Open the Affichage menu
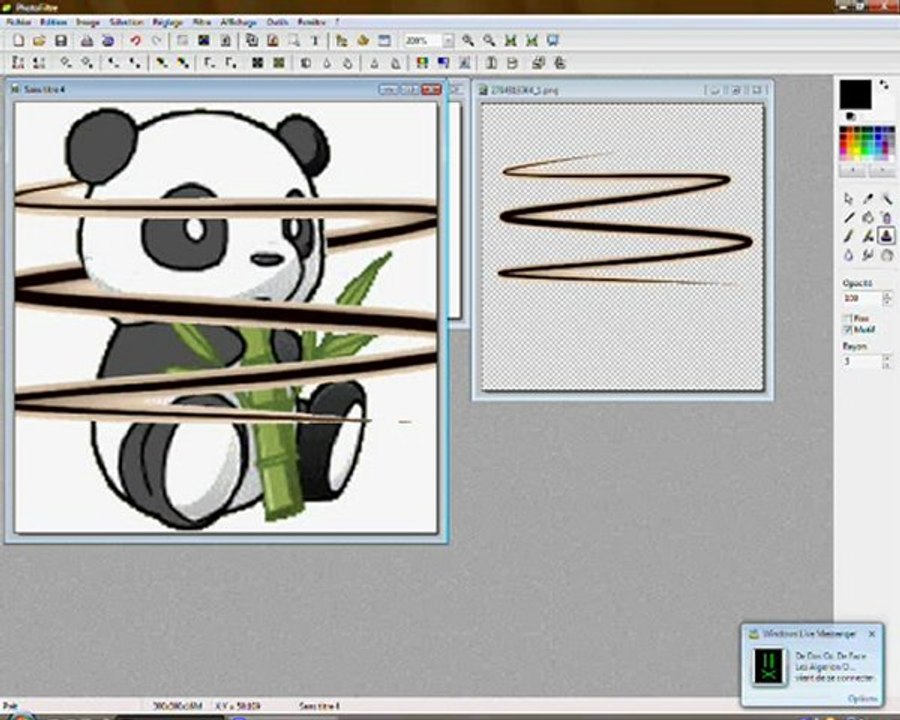Viewport: 900px width, 720px height. click(239, 22)
